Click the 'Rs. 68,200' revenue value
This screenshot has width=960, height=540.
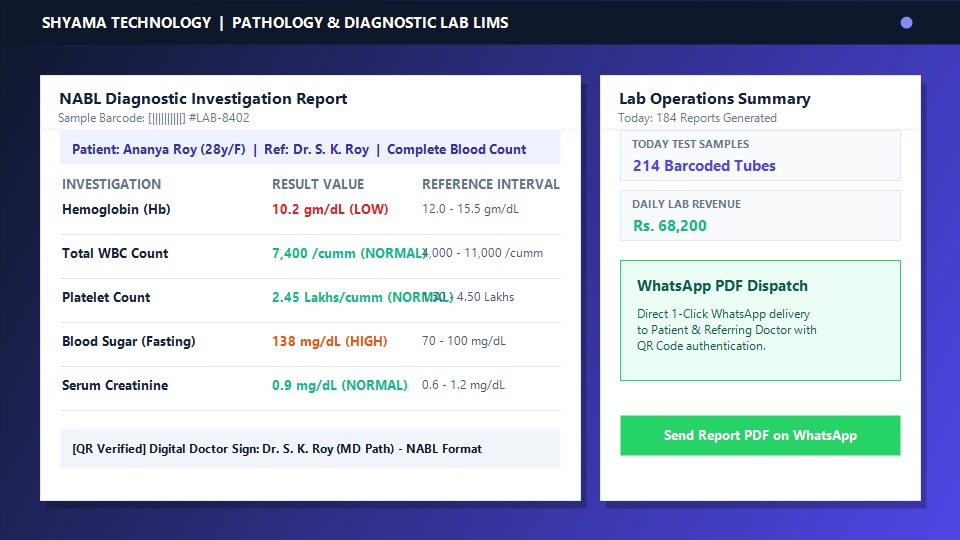pos(670,226)
